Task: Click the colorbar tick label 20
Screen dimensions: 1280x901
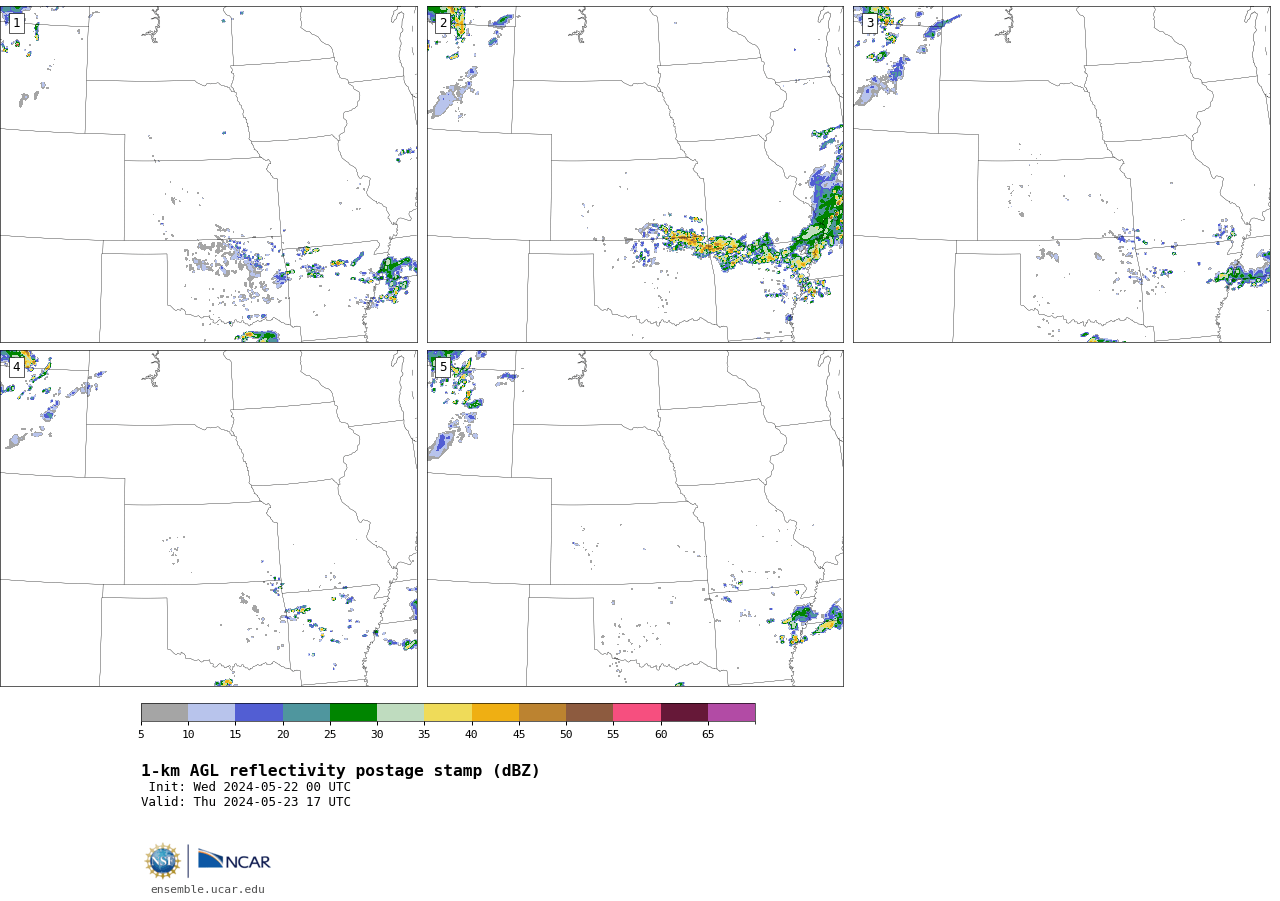Action: [283, 735]
